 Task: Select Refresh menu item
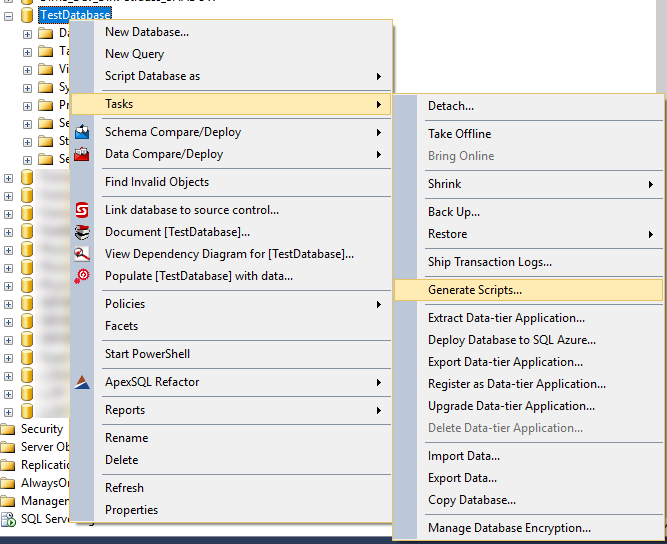231,488
